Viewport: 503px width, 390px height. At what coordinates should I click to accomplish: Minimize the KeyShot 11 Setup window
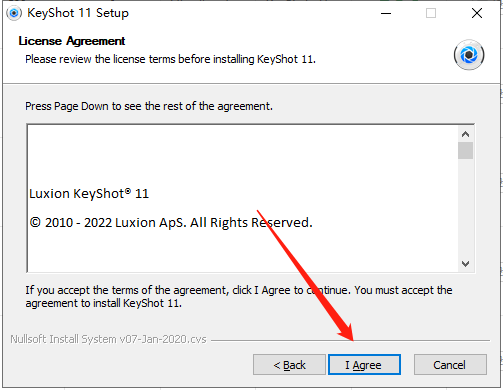(x=386, y=13)
